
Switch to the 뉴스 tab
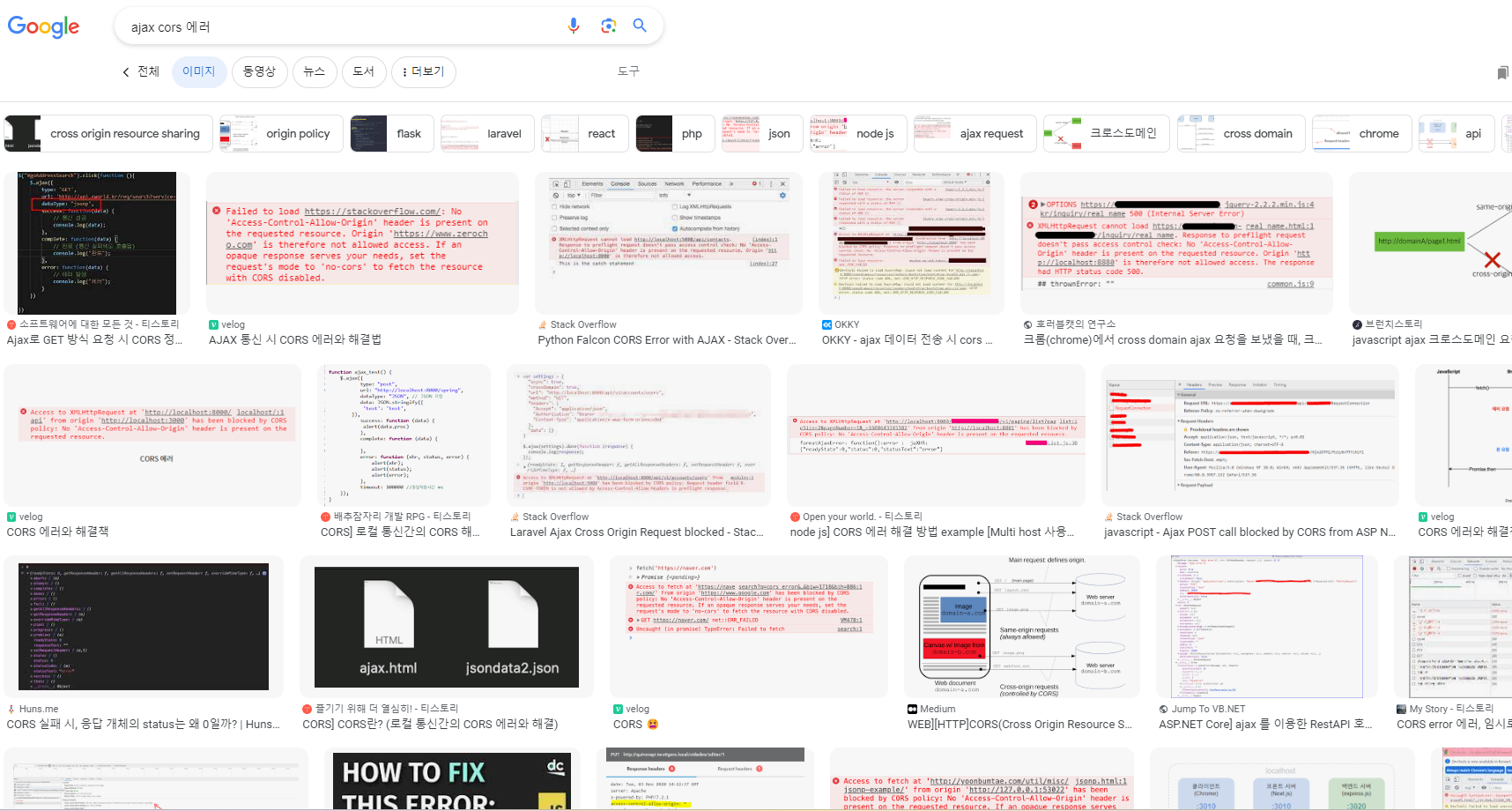pos(315,71)
